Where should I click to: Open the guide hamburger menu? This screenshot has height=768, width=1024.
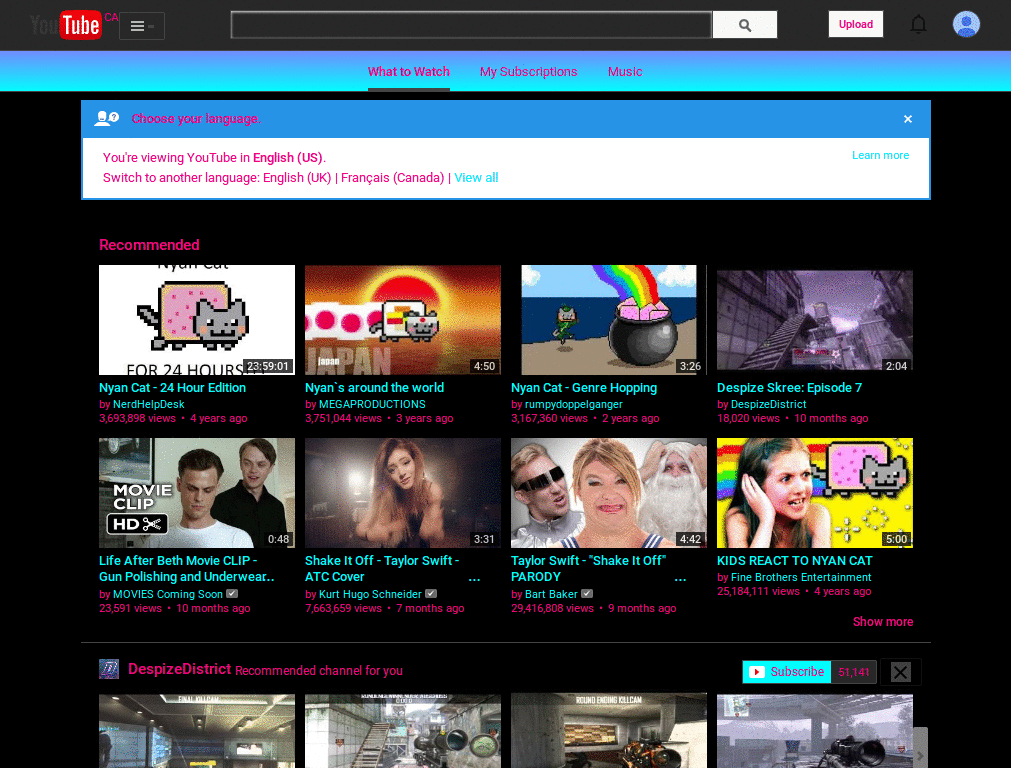pos(142,26)
